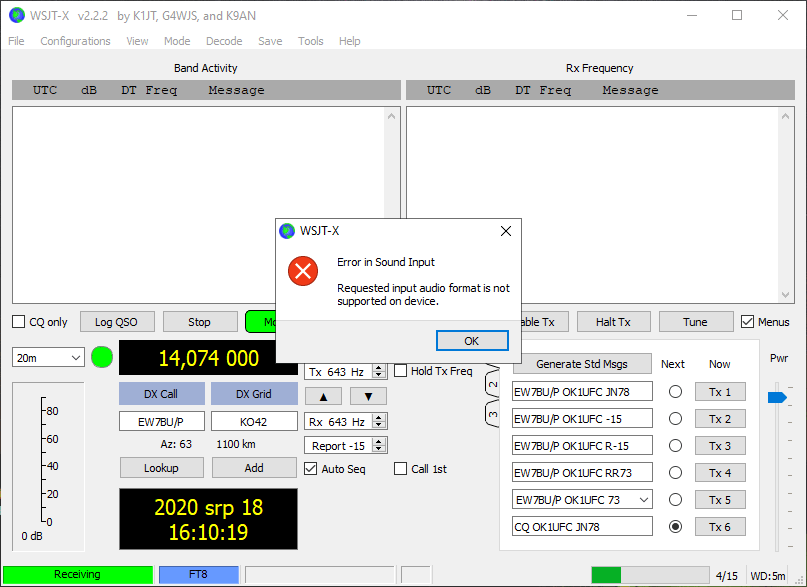
Task: Adjust the Pwr slider handle
Action: pos(777,397)
